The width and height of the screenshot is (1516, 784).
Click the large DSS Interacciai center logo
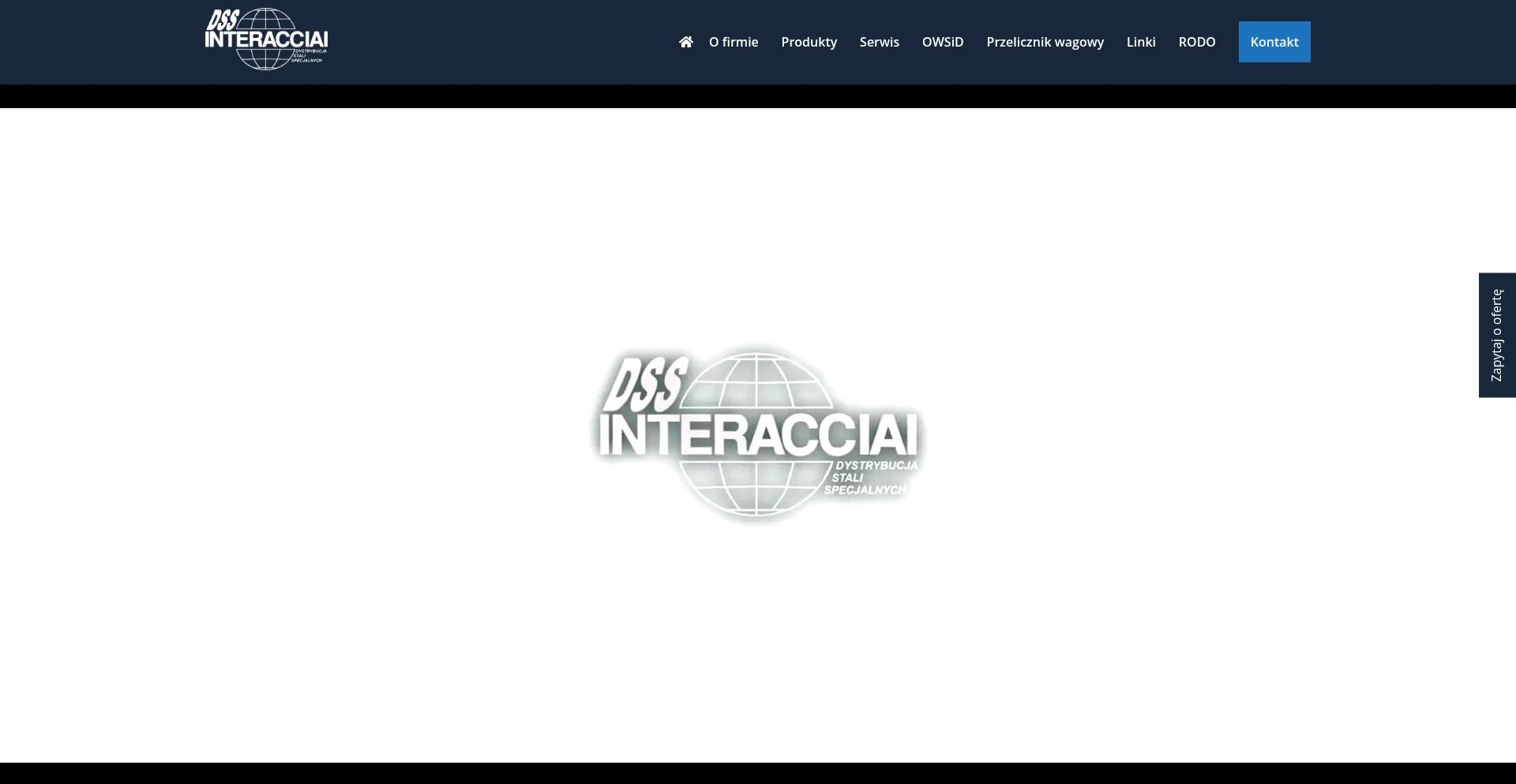coord(757,433)
